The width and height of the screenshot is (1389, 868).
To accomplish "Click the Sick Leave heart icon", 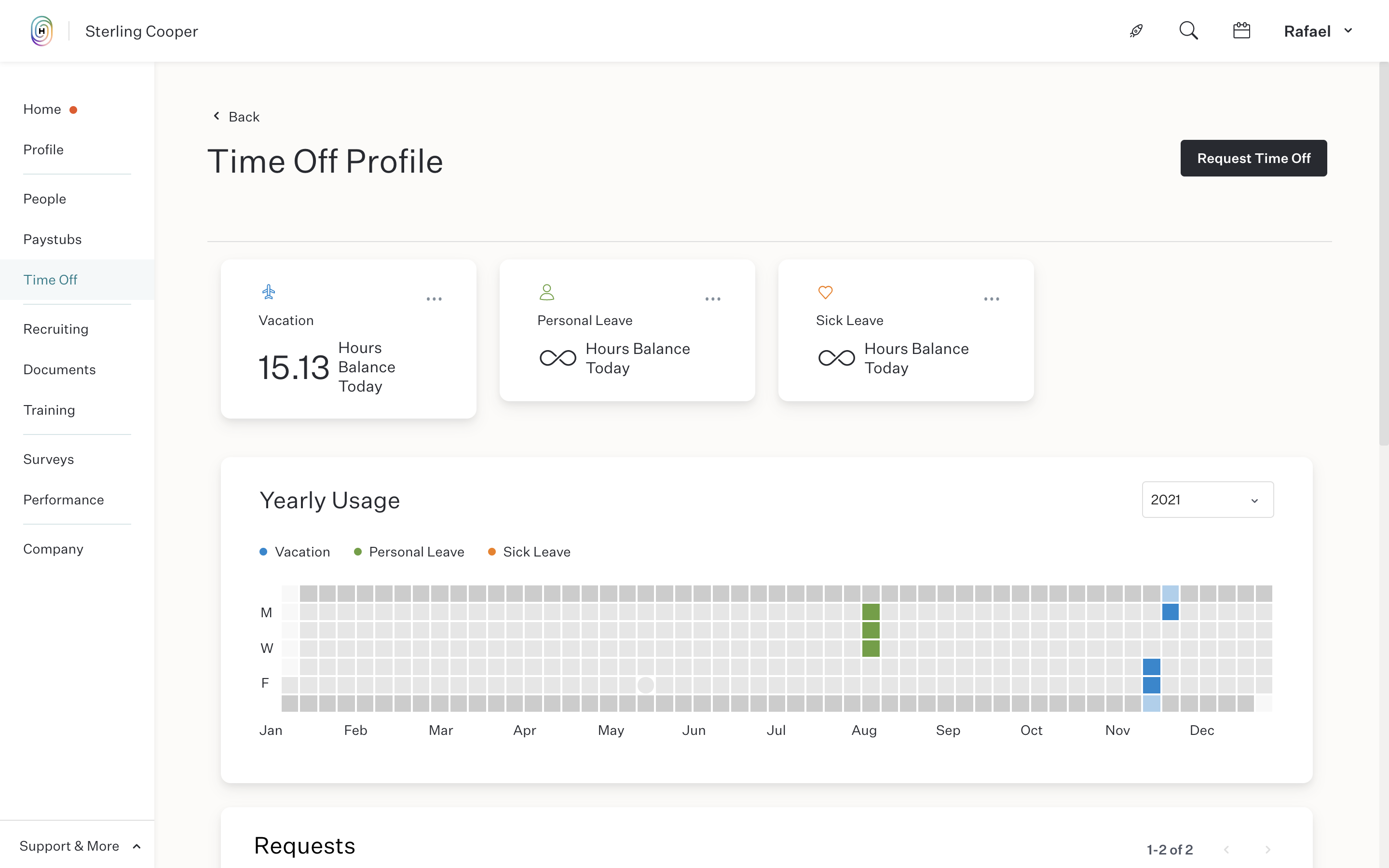I will pyautogui.click(x=825, y=292).
